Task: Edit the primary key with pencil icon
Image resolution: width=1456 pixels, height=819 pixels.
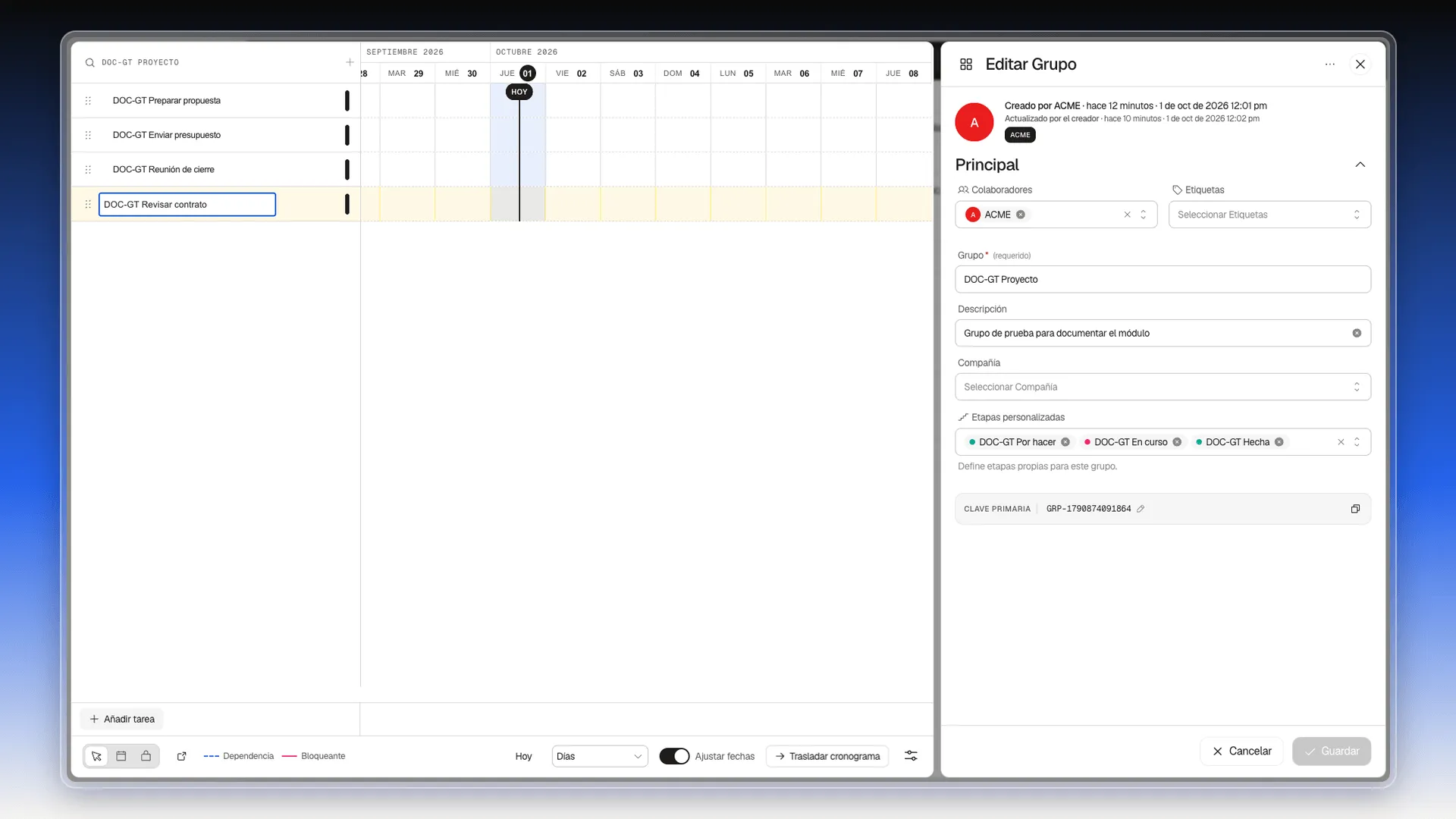Action: [1141, 509]
